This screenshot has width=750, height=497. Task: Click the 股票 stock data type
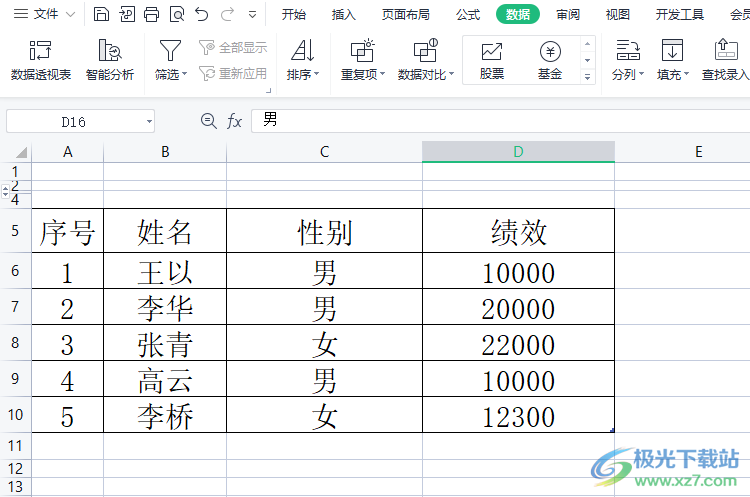[x=492, y=60]
